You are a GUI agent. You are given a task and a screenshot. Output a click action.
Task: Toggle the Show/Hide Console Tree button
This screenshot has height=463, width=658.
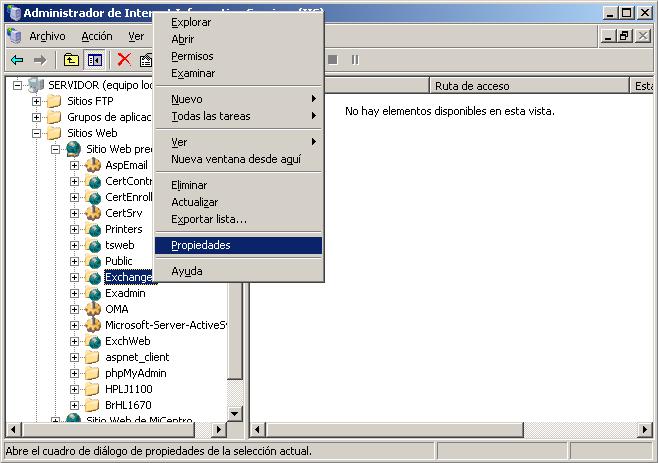[95, 60]
